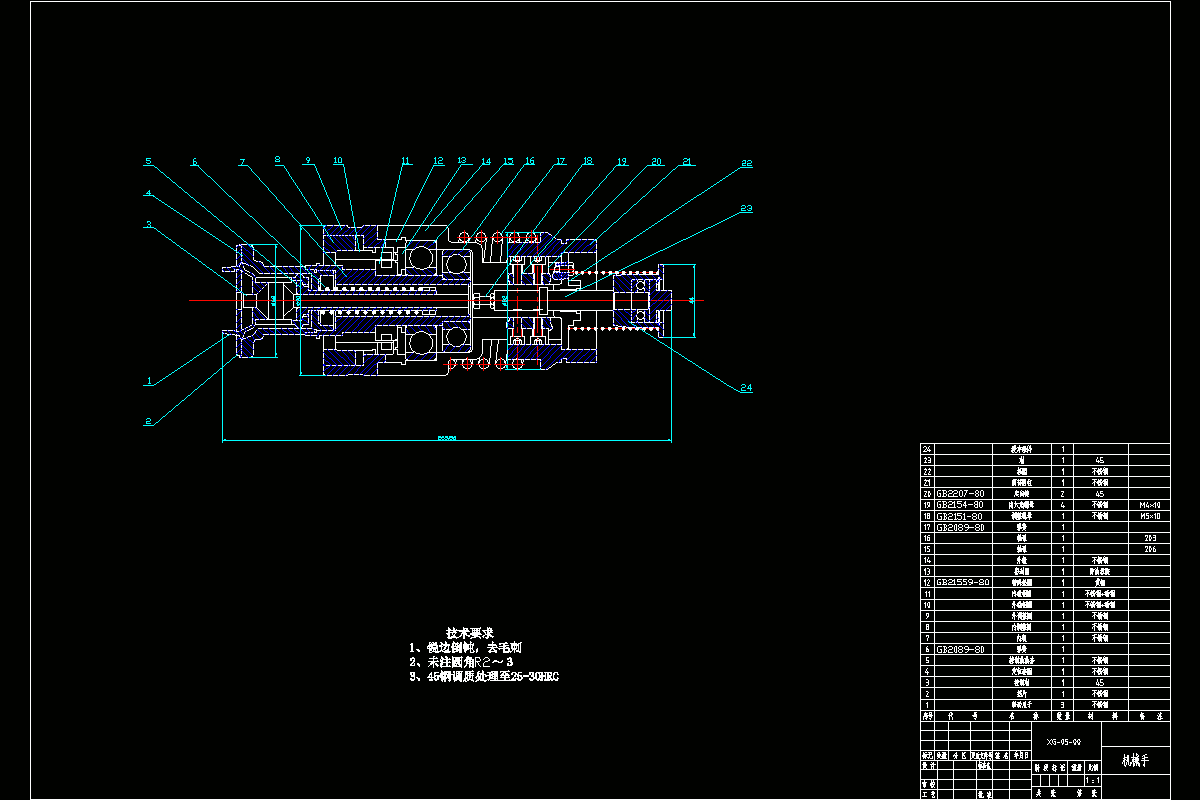Image resolution: width=1200 pixels, height=800 pixels.
Task: Select callout number 19 above the drawing
Action: (x=622, y=161)
